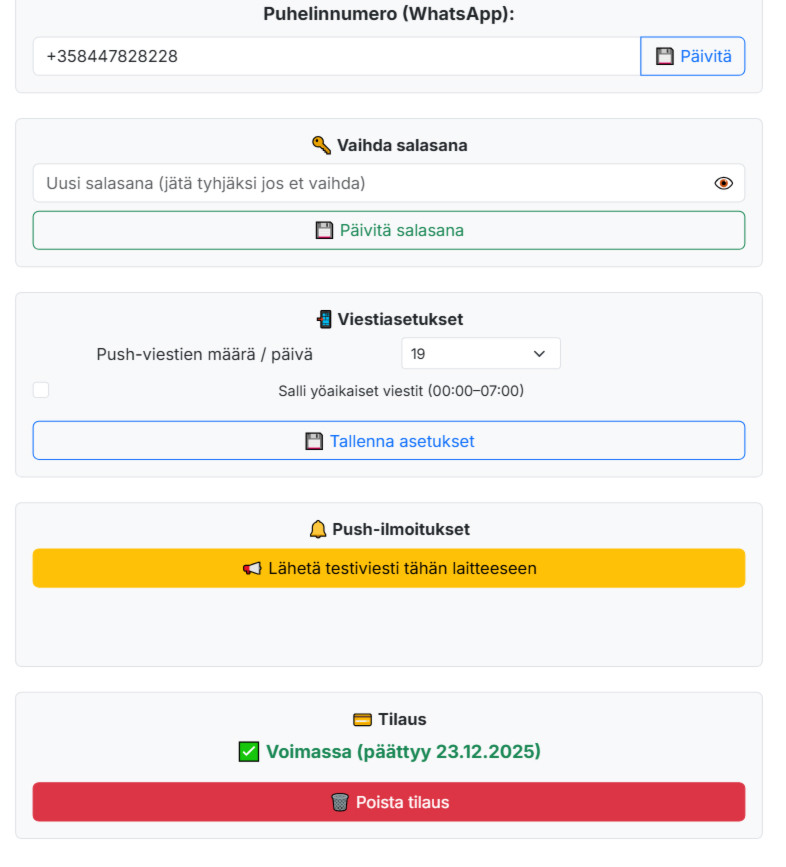This screenshot has height=867, width=786.
Task: Focus the WhatsApp phone number field
Action: pos(336,57)
